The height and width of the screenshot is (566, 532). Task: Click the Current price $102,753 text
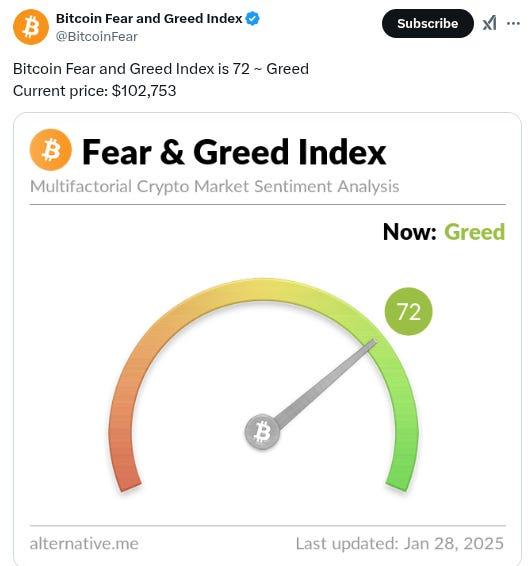click(x=95, y=91)
